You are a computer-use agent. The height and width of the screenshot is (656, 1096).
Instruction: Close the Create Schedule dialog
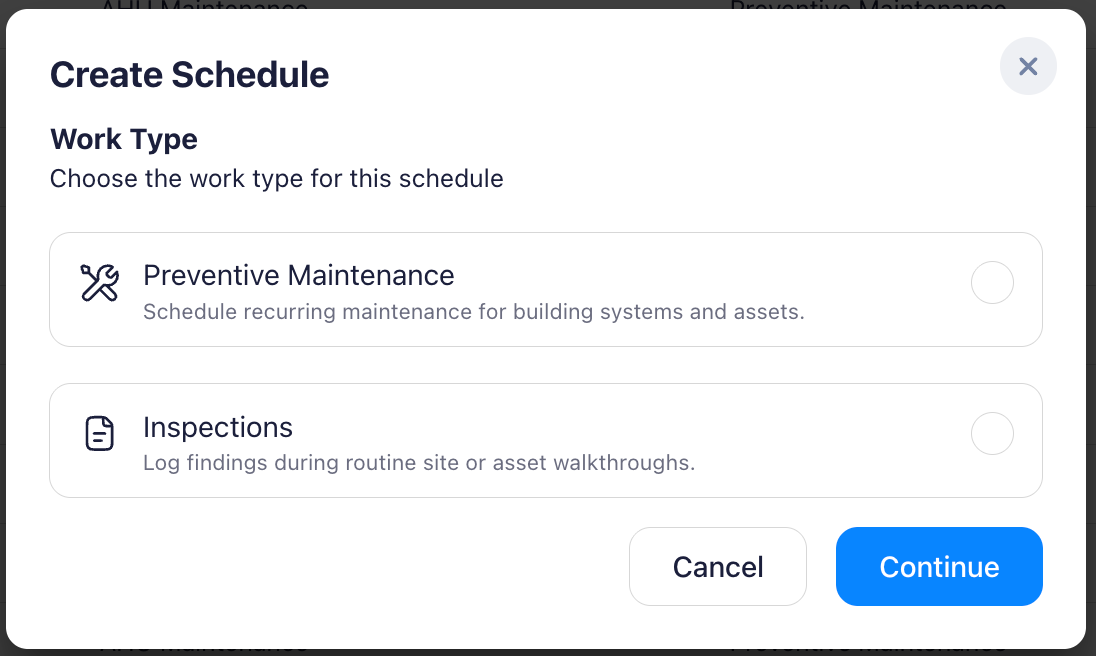(1028, 66)
